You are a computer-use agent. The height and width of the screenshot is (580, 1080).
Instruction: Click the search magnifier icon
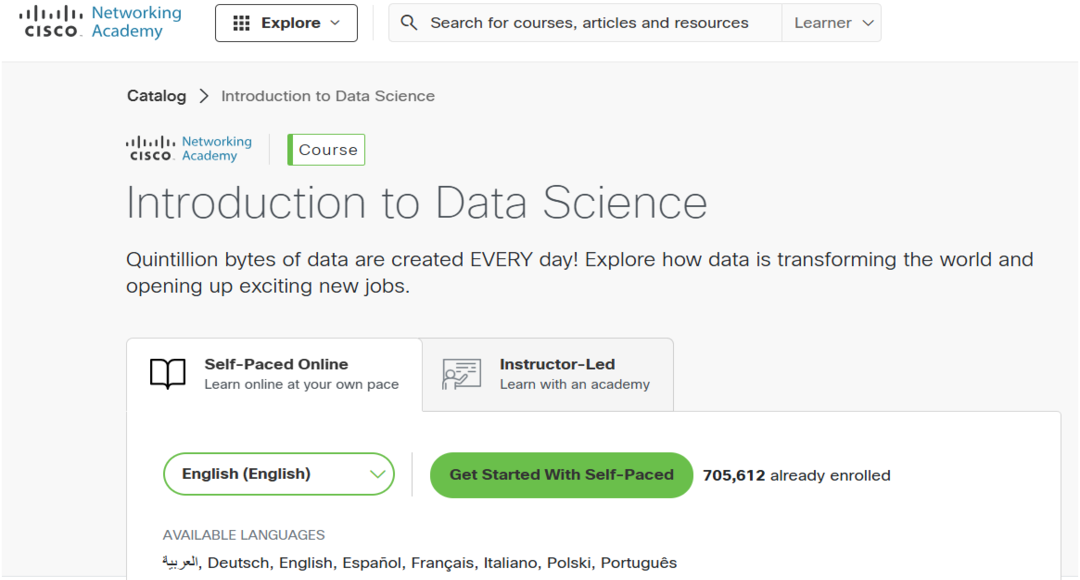(408, 23)
